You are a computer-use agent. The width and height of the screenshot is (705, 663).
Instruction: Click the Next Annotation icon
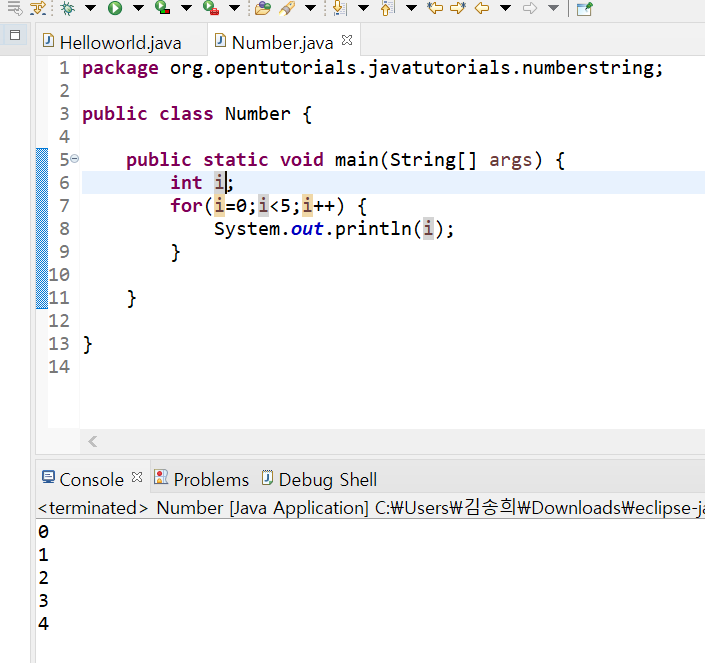339,8
